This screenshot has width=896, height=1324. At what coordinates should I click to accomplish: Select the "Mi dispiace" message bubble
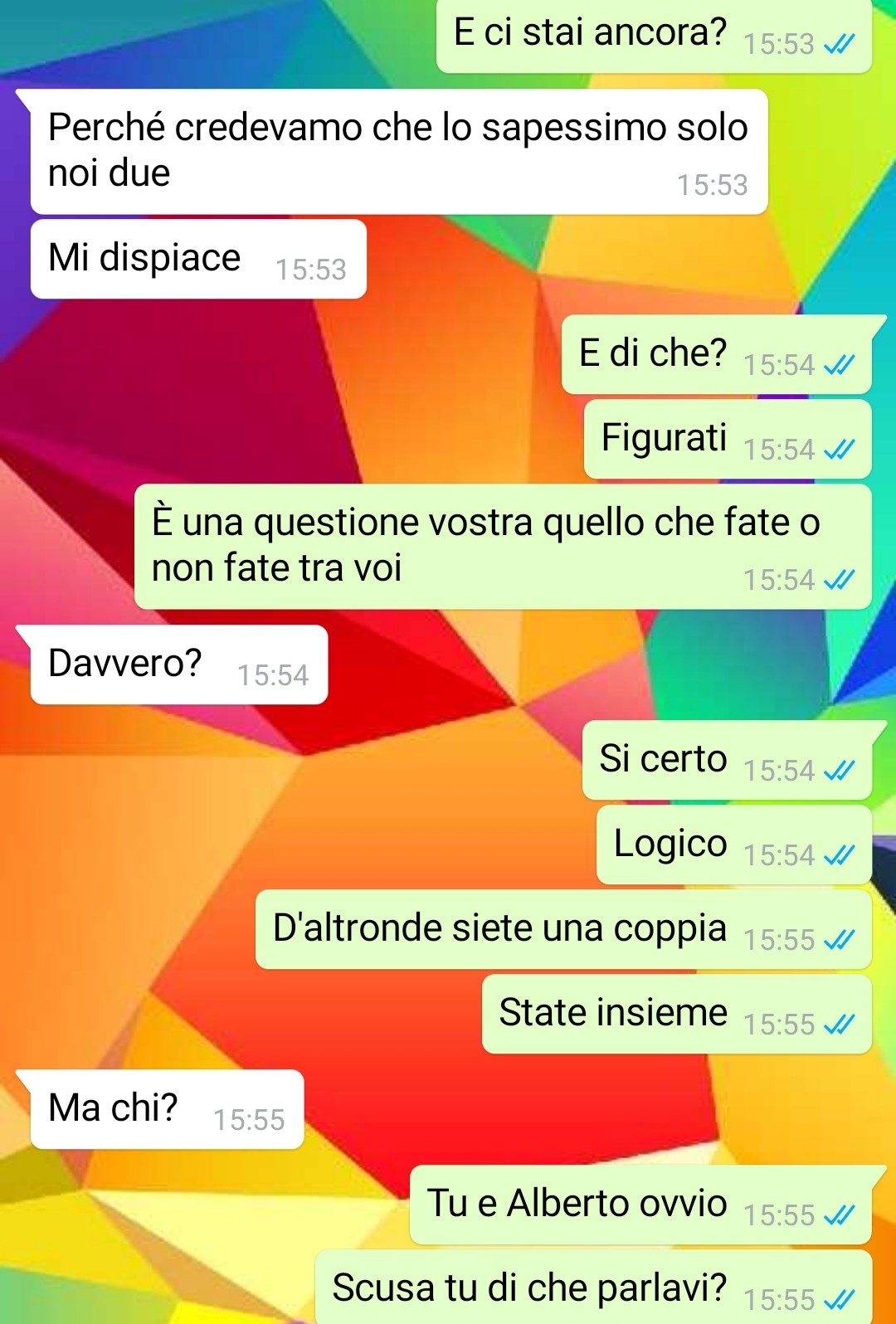(x=198, y=259)
